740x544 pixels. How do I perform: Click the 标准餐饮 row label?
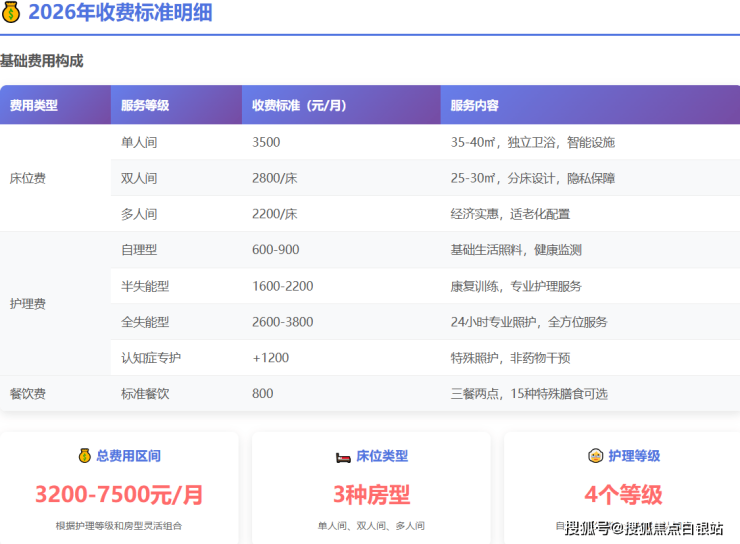coord(145,394)
